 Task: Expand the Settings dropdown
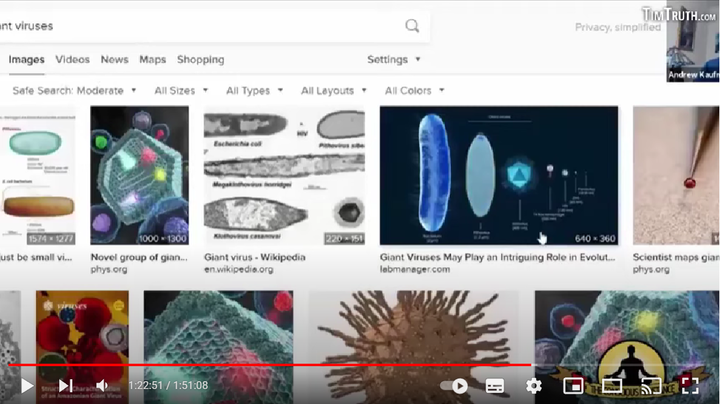394,60
